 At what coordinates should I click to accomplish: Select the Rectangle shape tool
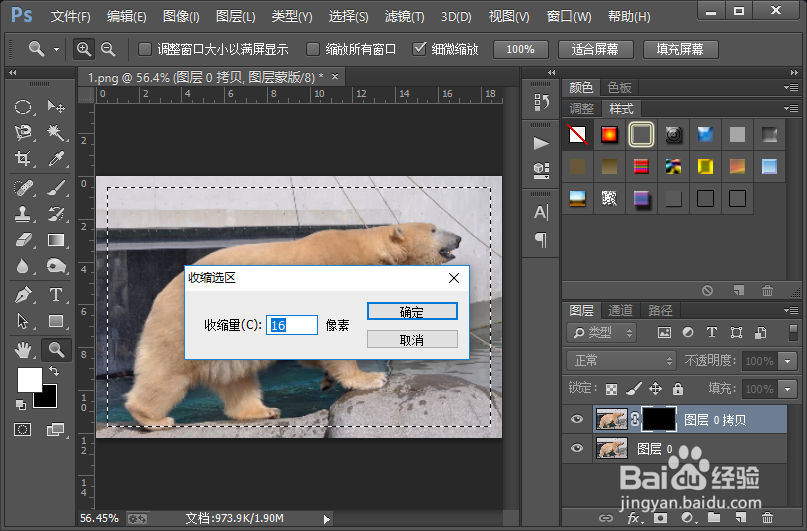pos(56,321)
